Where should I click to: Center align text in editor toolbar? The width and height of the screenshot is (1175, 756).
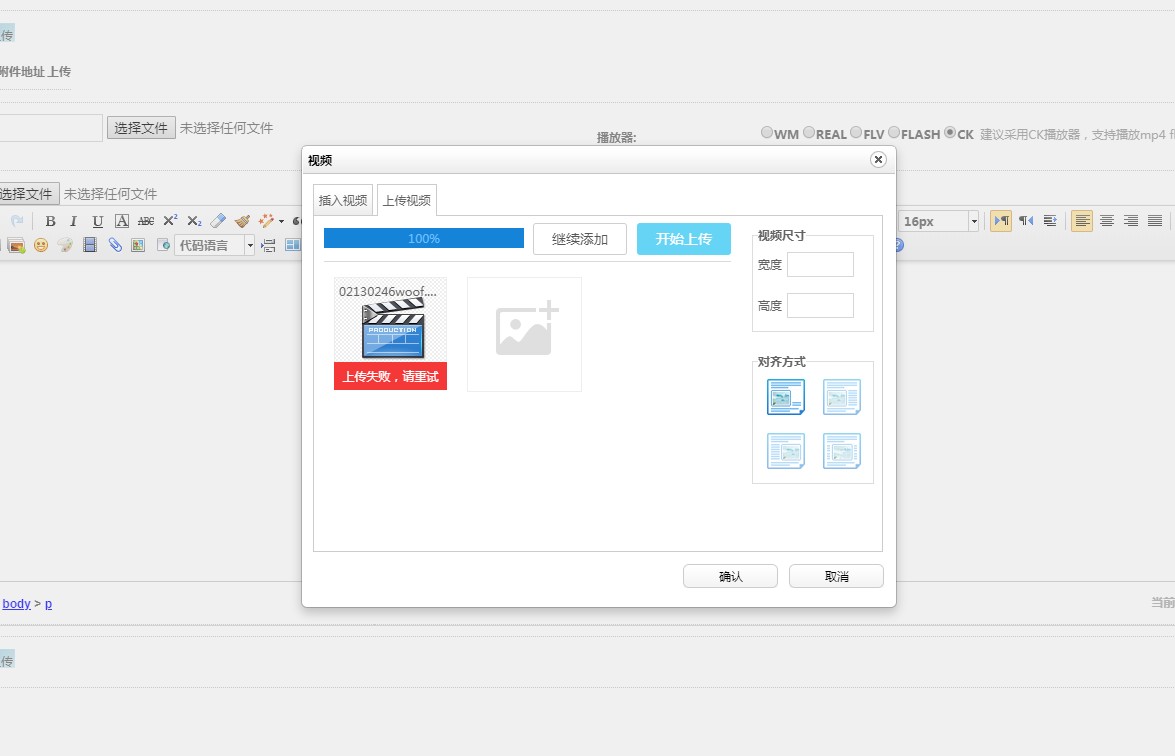[x=1107, y=221]
